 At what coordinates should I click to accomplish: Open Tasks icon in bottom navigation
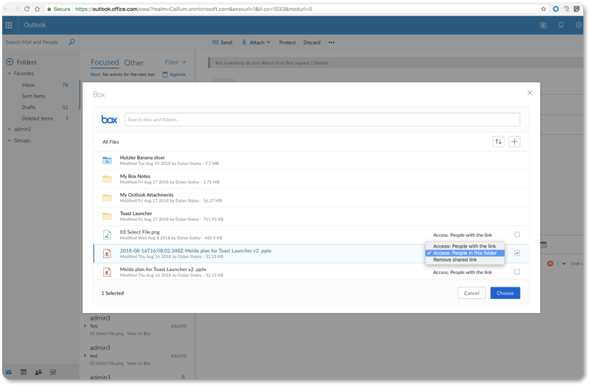click(53, 372)
